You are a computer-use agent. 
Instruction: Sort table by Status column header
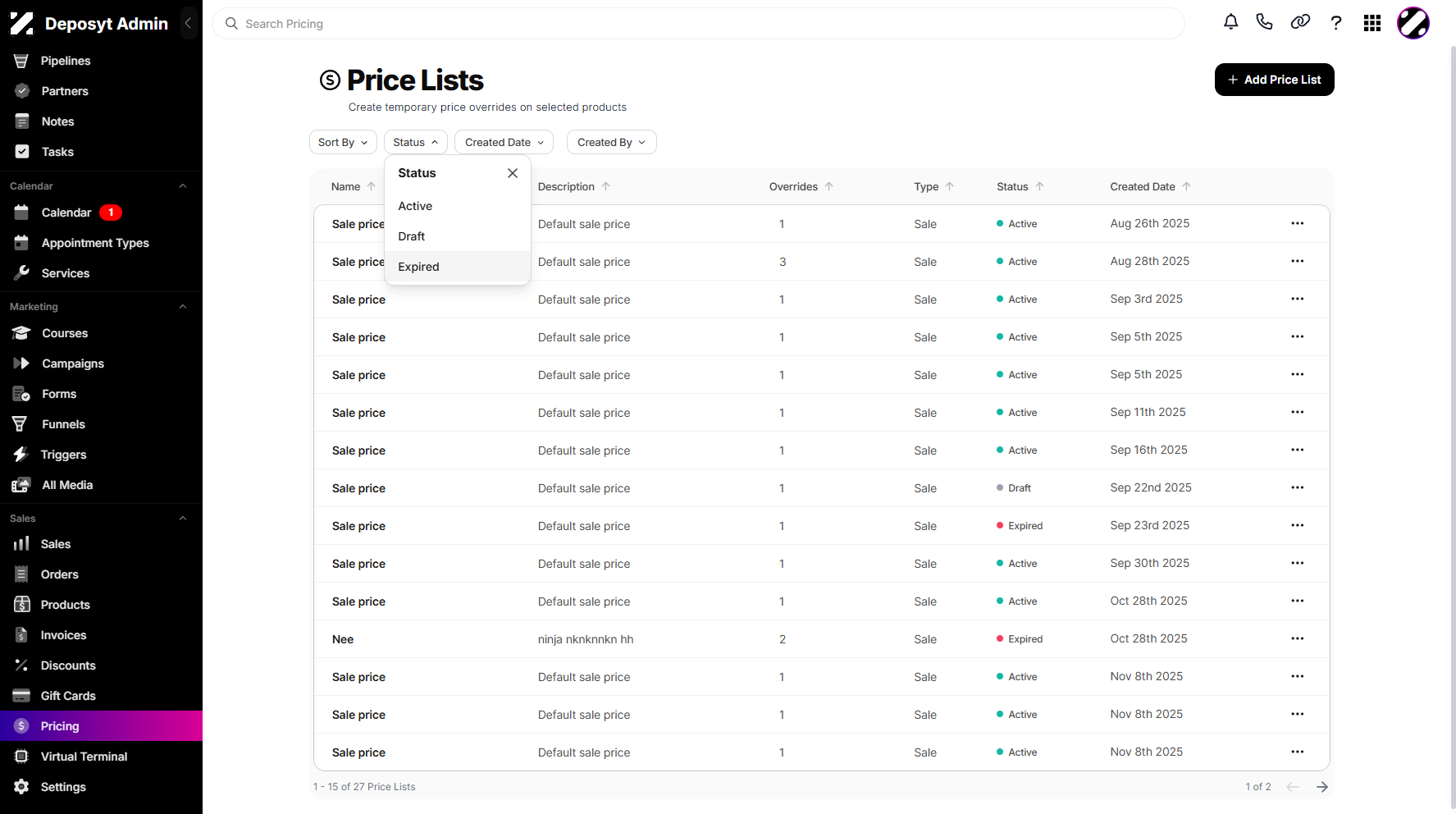(1020, 186)
